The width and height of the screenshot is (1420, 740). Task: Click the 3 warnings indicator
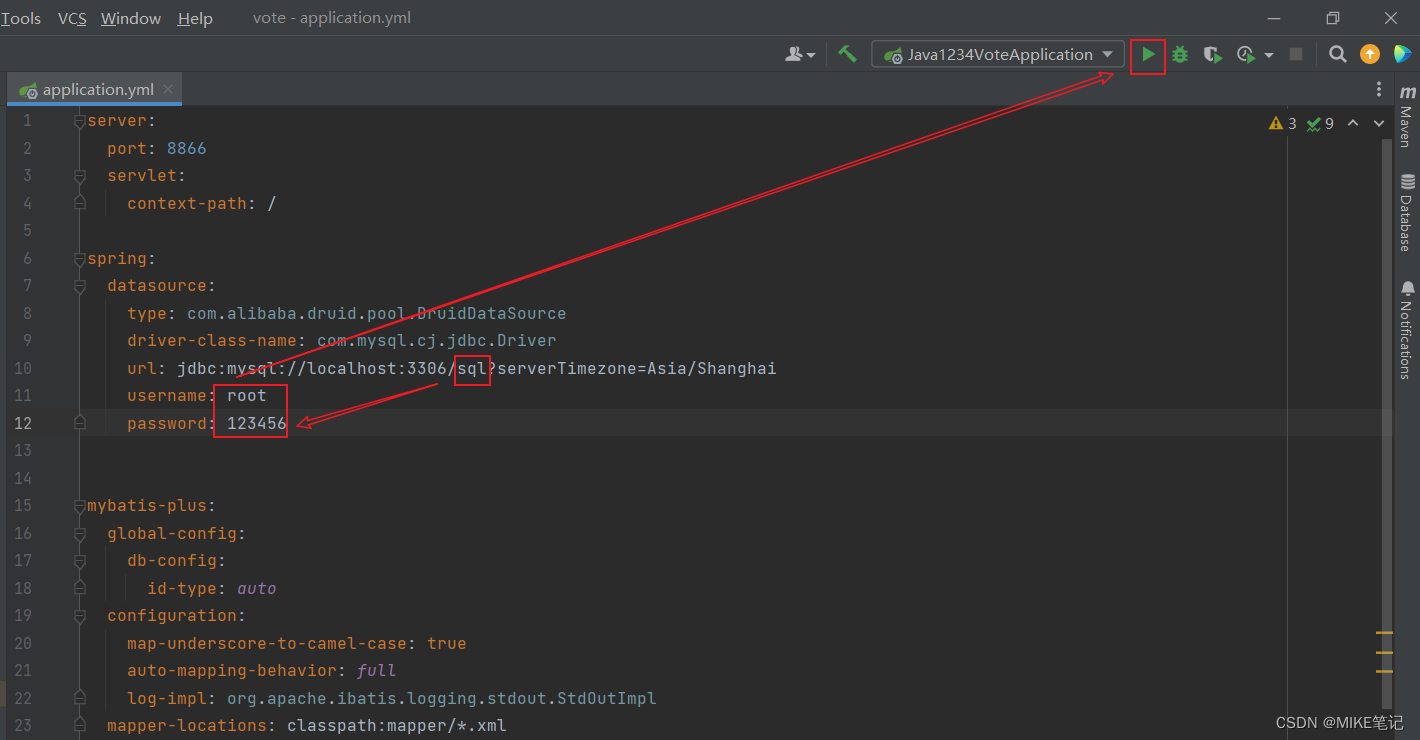pos(1282,123)
